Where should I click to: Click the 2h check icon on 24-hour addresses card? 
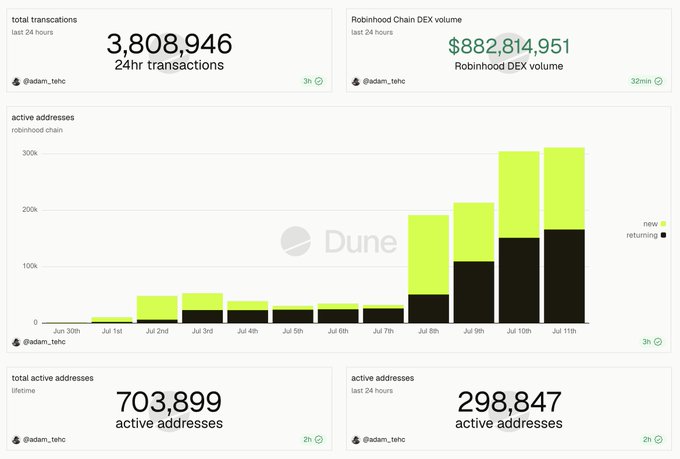[658, 439]
